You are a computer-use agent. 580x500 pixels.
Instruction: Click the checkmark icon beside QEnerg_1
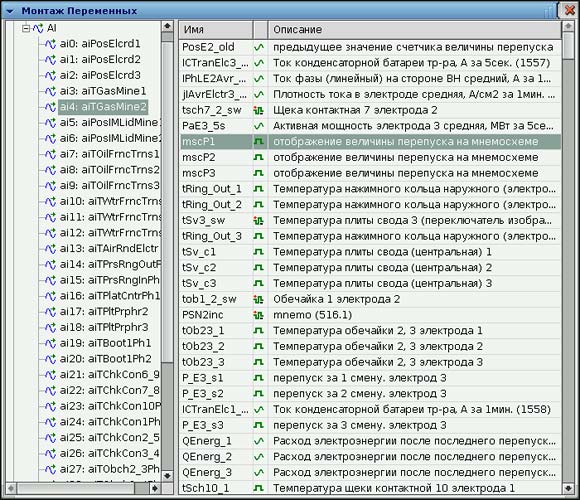(259, 441)
